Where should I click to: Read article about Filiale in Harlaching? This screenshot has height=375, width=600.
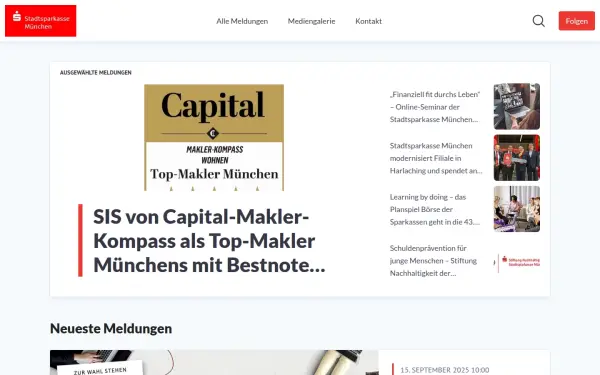[436, 158]
